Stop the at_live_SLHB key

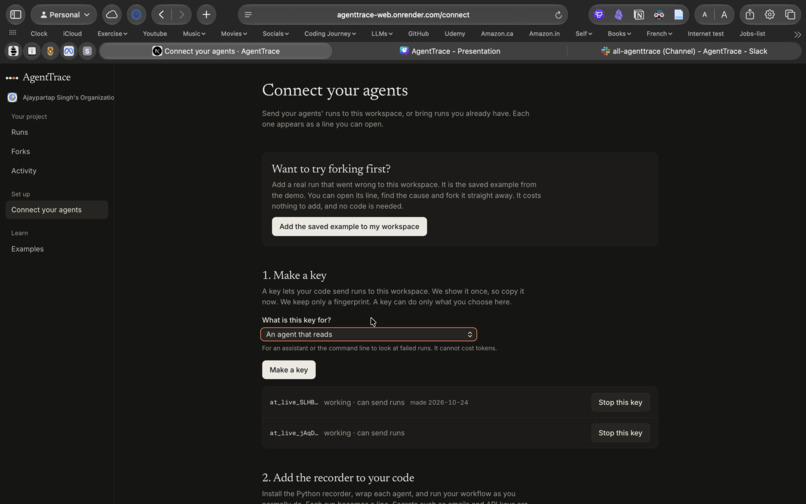pos(620,402)
